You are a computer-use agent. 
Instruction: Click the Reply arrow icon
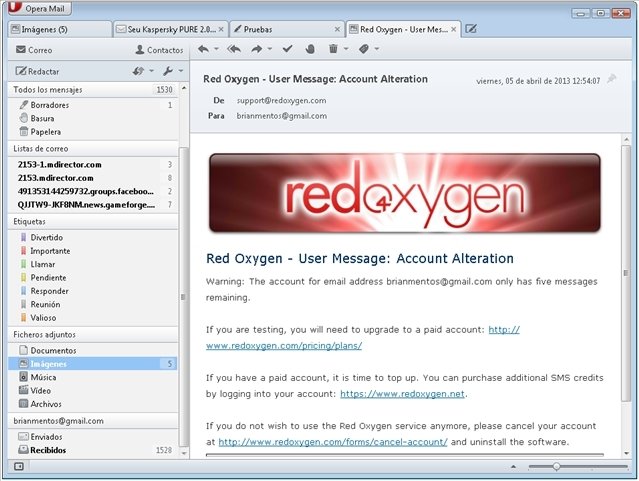point(203,49)
